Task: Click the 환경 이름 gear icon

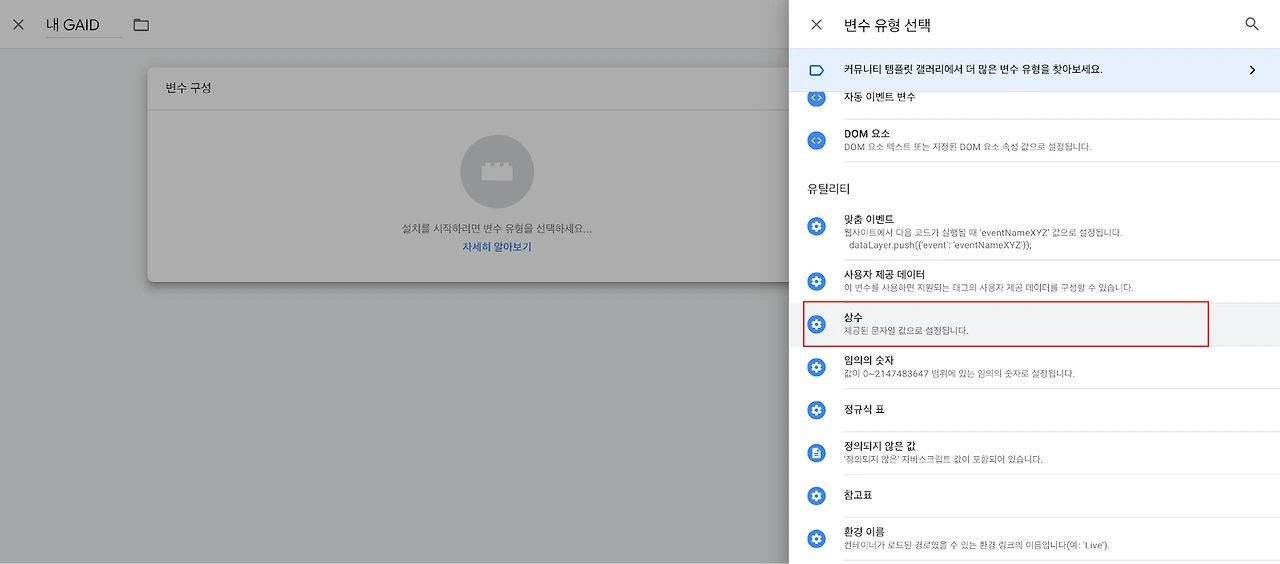Action: click(x=816, y=539)
